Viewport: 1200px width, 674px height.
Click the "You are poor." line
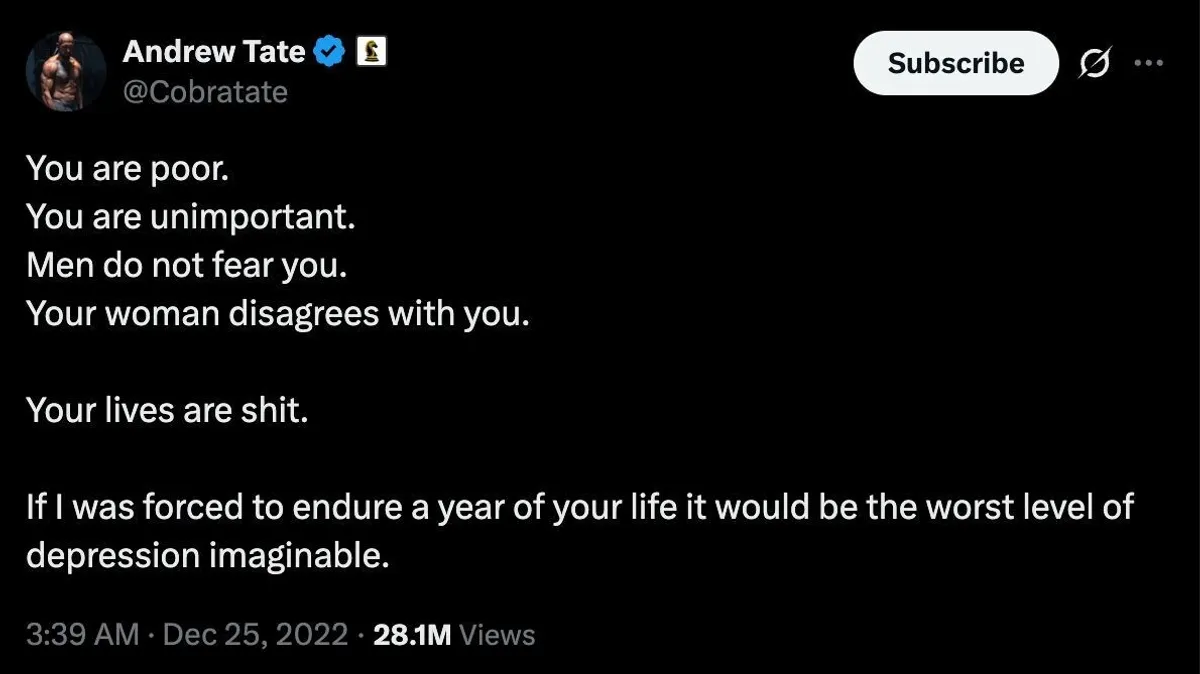tap(127, 167)
